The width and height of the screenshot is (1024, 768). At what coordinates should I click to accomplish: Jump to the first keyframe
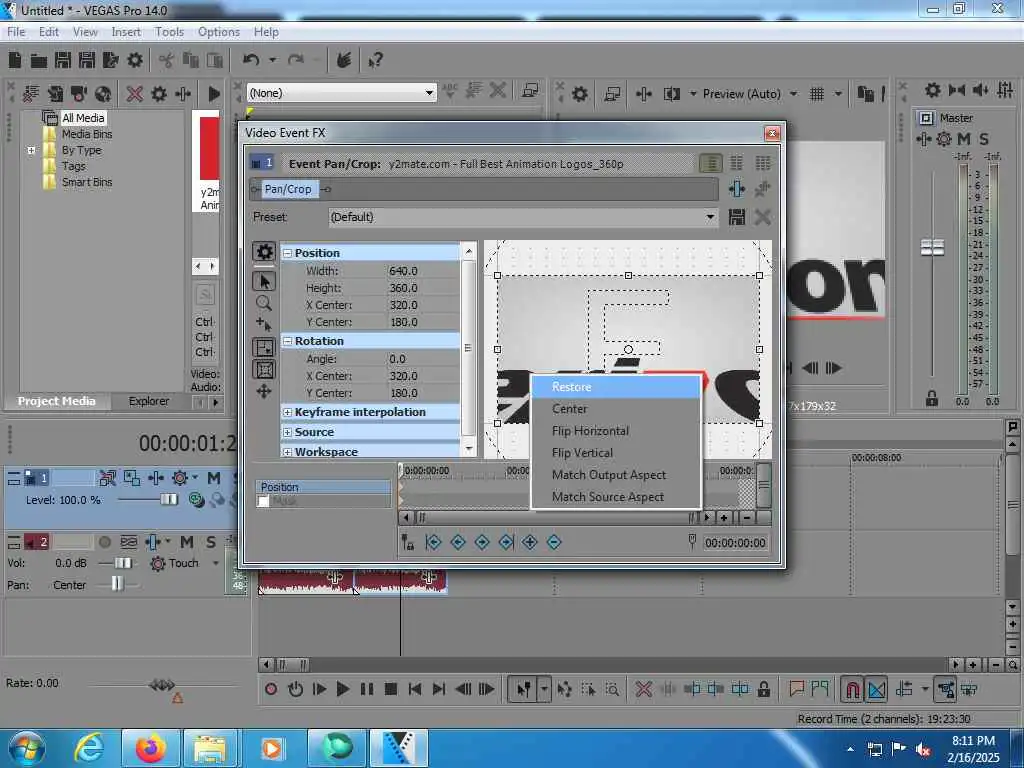point(434,542)
